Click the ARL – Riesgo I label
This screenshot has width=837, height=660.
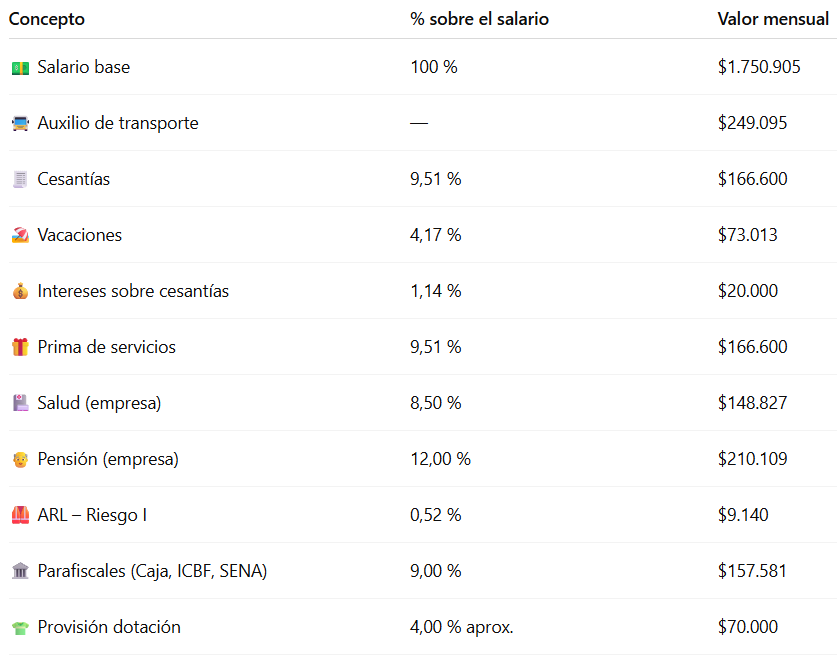tap(92, 515)
